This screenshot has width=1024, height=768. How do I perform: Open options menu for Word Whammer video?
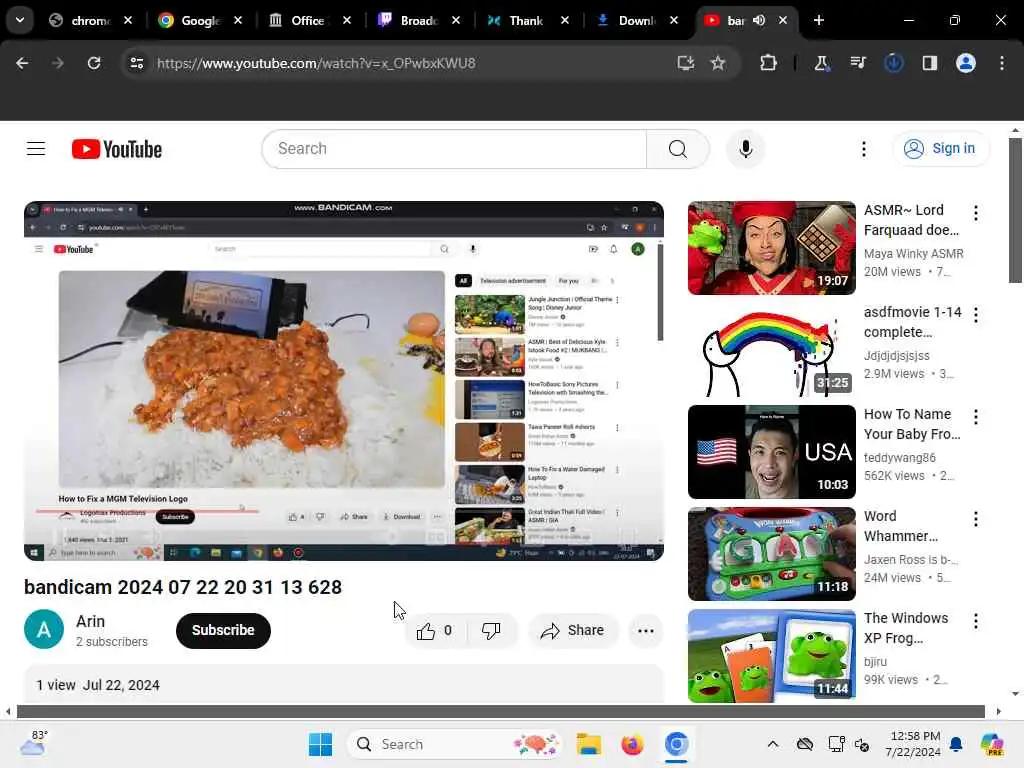pyautogui.click(x=976, y=519)
